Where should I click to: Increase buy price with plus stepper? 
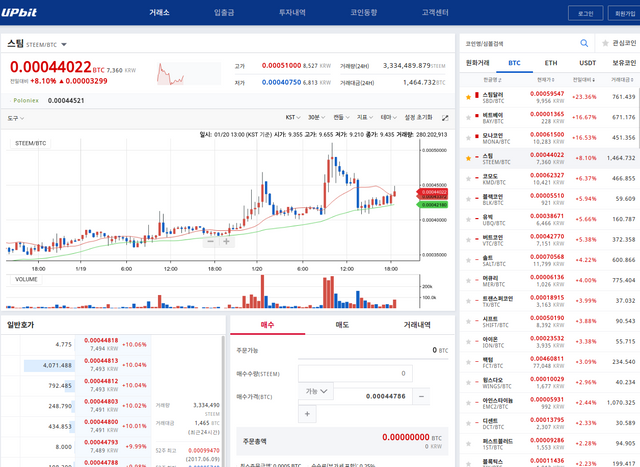tap(307, 414)
